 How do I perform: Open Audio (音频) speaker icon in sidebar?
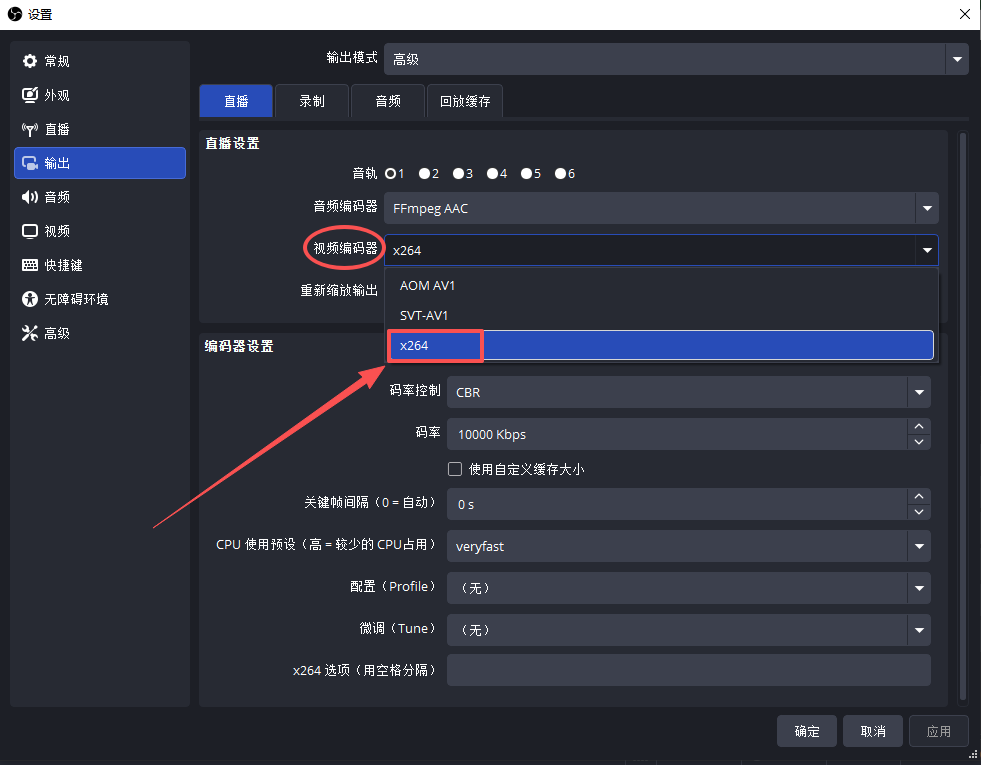(x=30, y=198)
